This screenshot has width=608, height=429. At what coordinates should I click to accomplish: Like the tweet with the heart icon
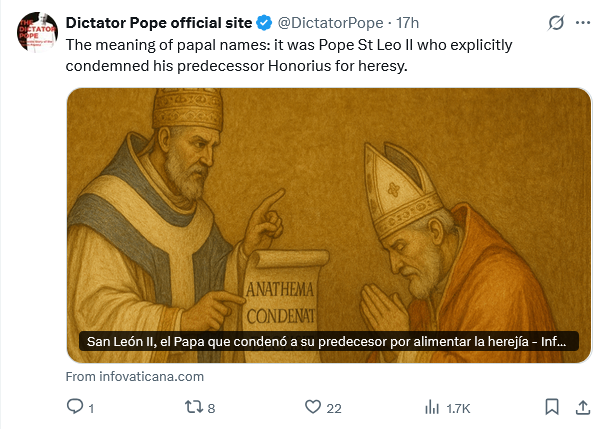point(312,407)
